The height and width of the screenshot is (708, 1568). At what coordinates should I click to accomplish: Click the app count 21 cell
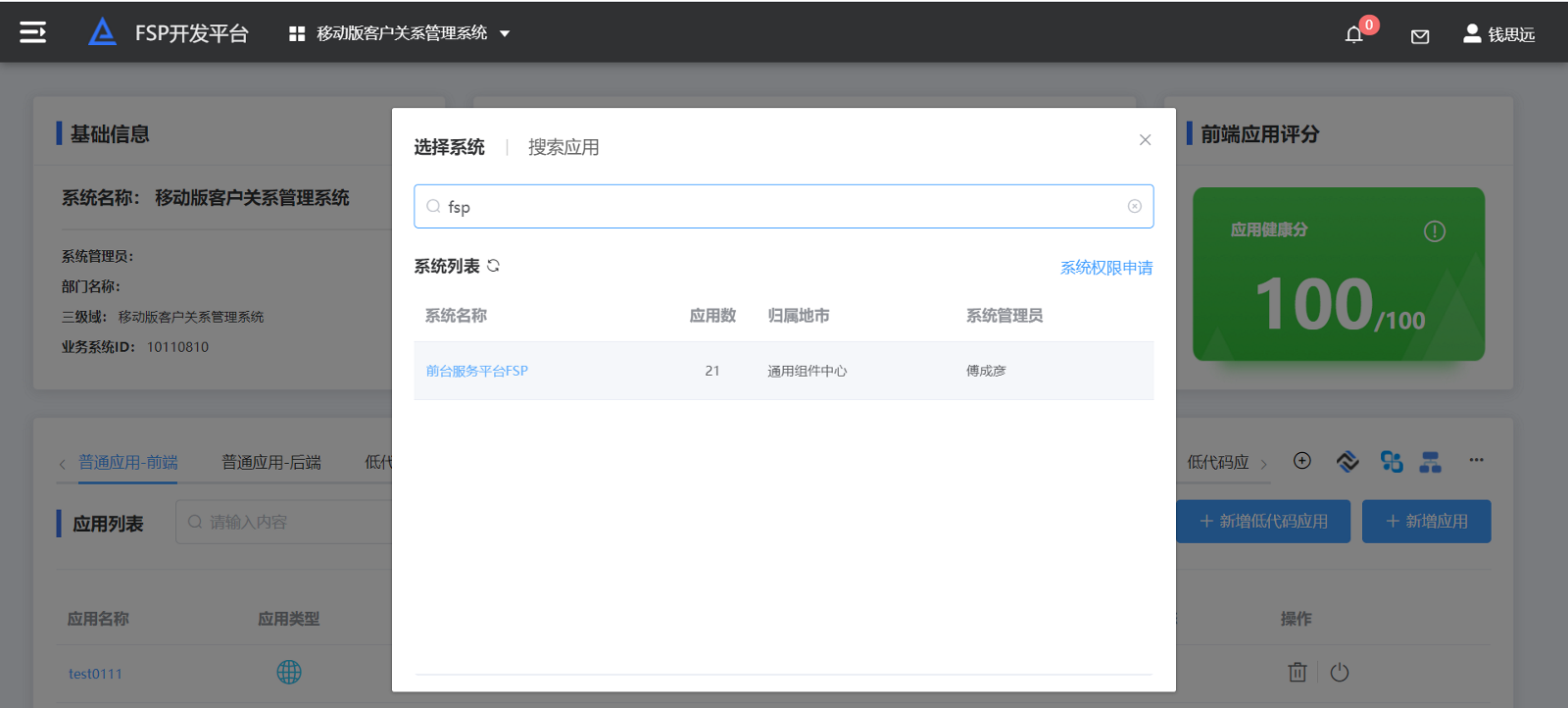[712, 371]
